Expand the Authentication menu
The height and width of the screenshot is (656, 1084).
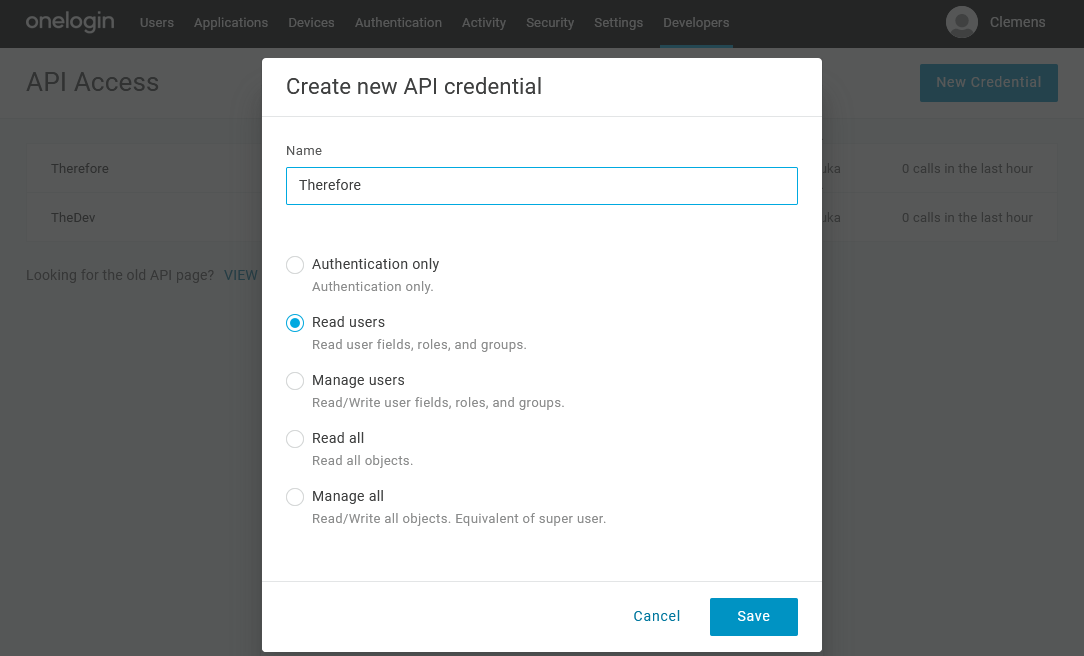click(398, 22)
